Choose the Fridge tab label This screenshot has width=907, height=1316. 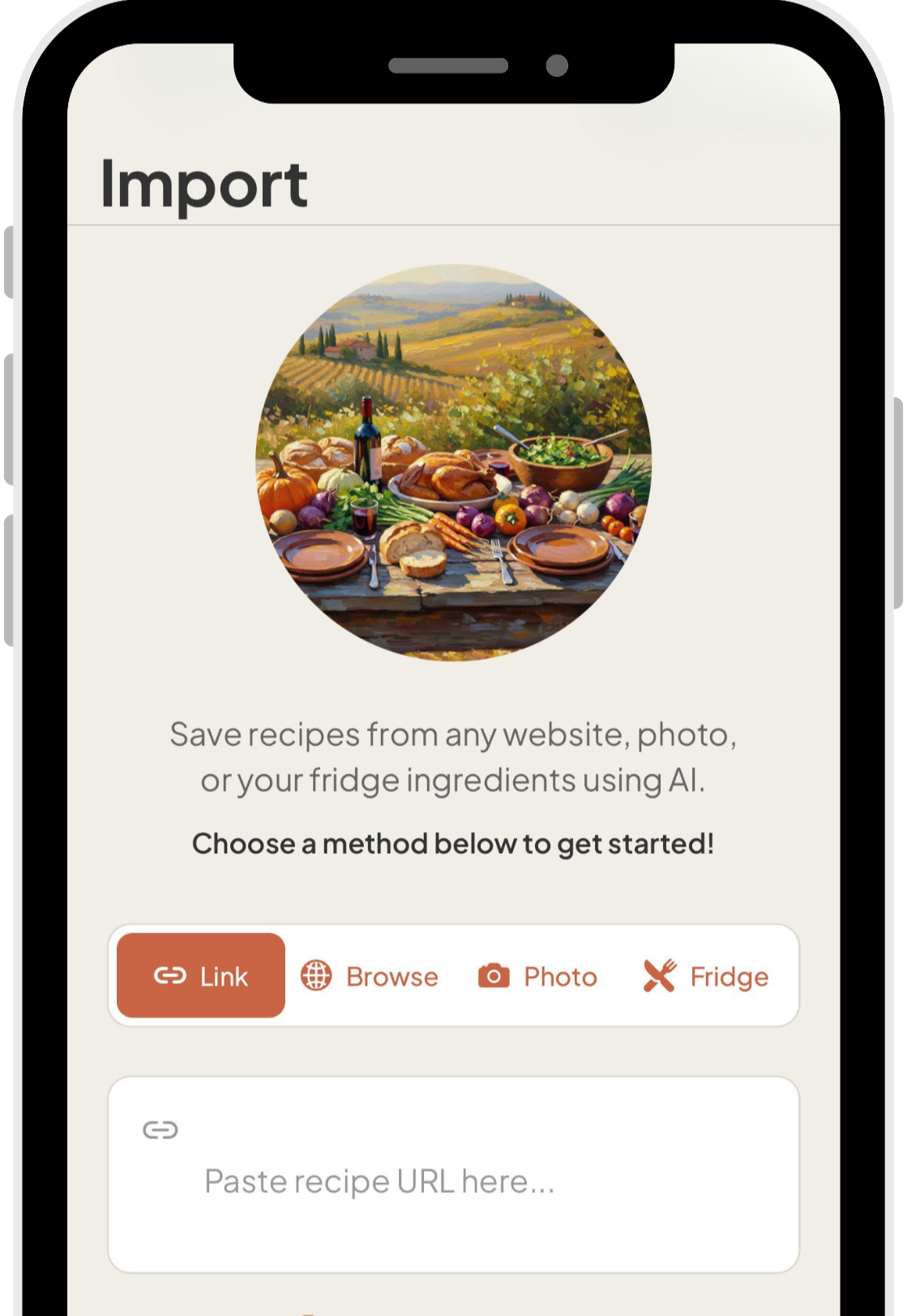[x=729, y=978]
